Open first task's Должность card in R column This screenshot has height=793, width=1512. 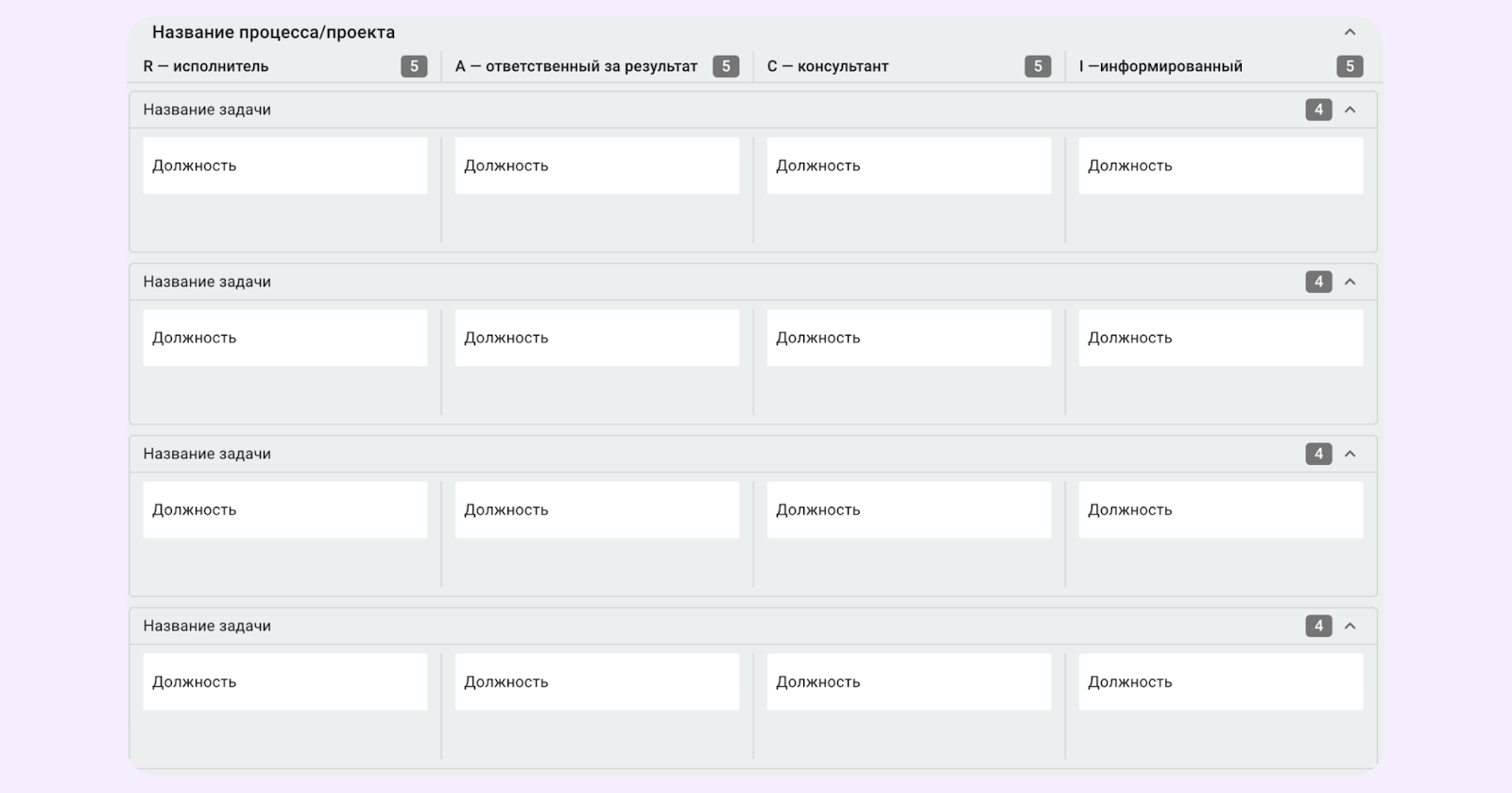click(284, 165)
